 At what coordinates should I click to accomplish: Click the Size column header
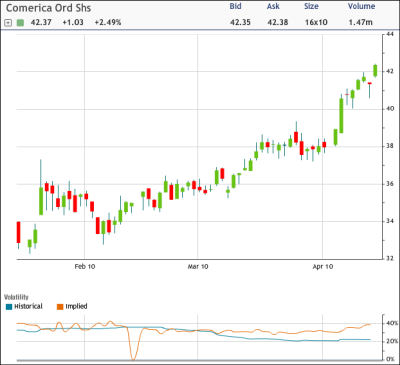pyautogui.click(x=311, y=6)
